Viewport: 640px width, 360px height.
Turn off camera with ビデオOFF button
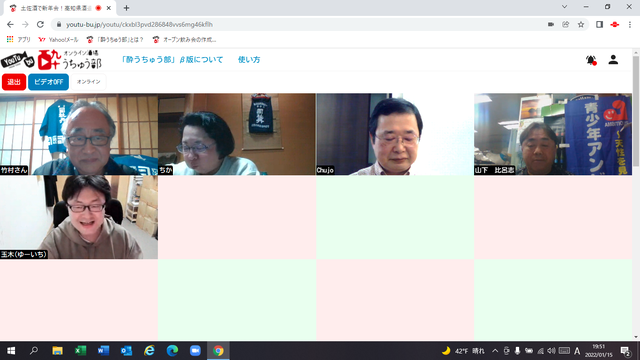pyautogui.click(x=48, y=82)
